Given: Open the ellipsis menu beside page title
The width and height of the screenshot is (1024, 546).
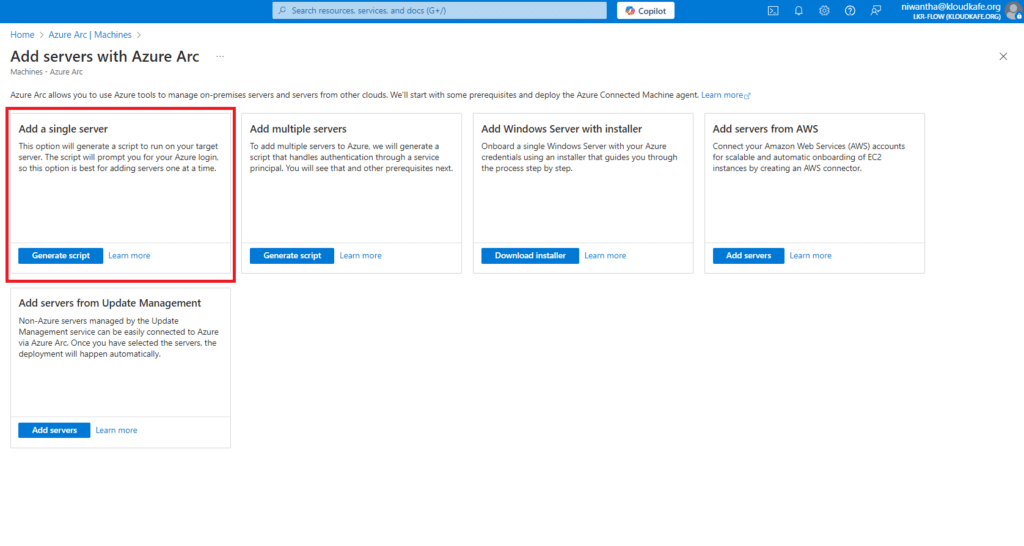Looking at the screenshot, I should pyautogui.click(x=220, y=57).
